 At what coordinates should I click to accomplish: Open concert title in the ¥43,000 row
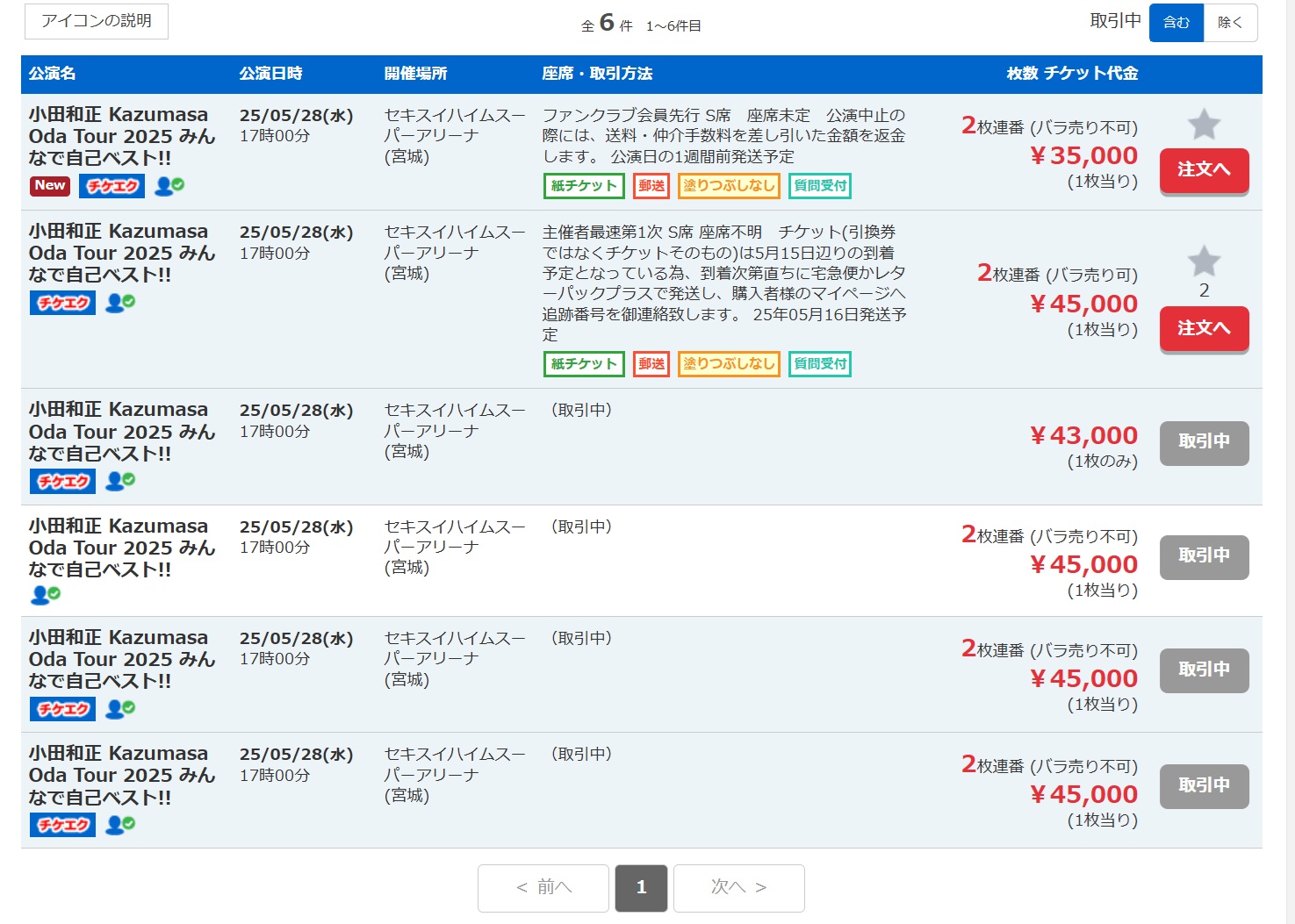pos(122,432)
